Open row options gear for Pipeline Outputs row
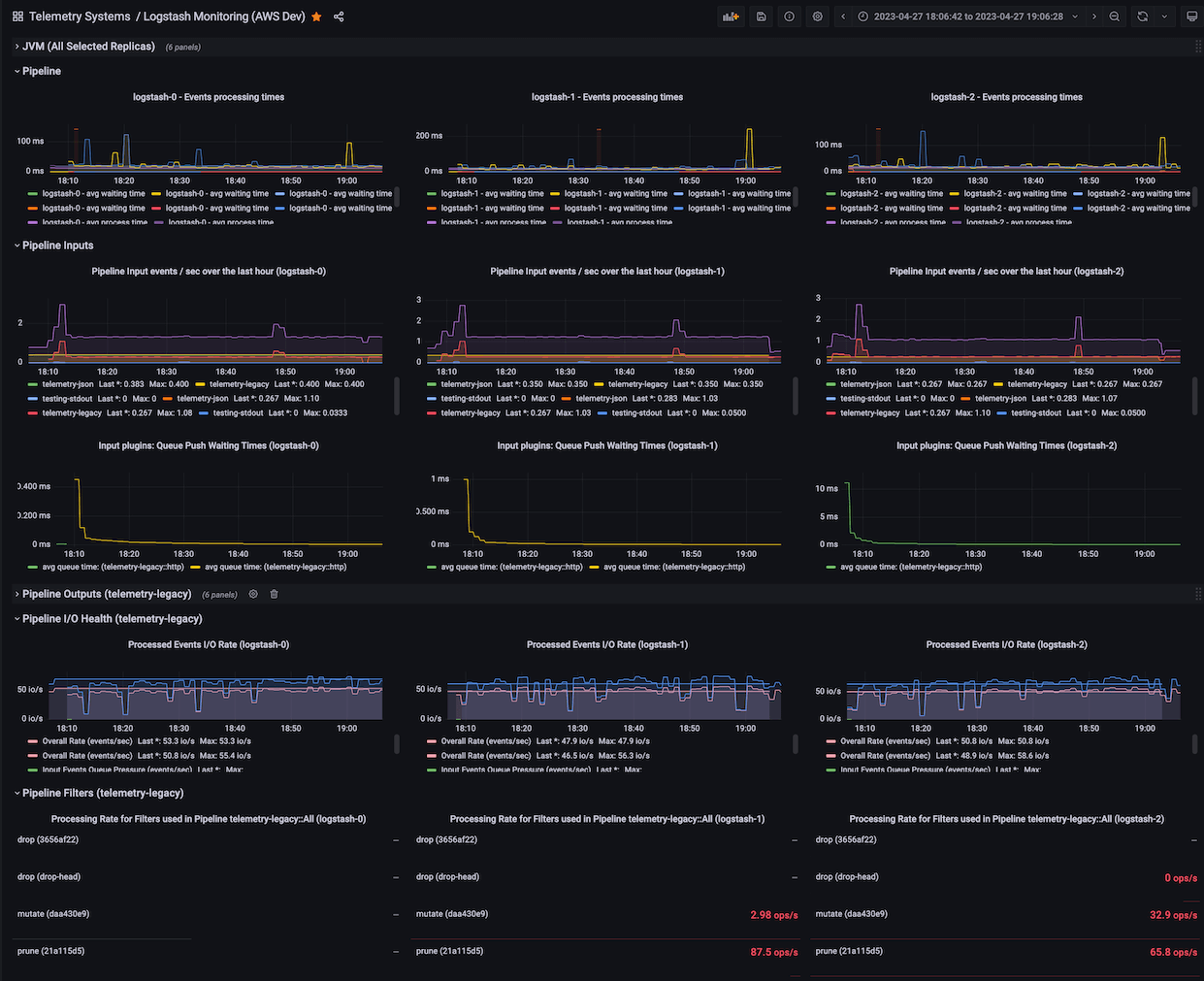The image size is (1204, 981). [253, 594]
